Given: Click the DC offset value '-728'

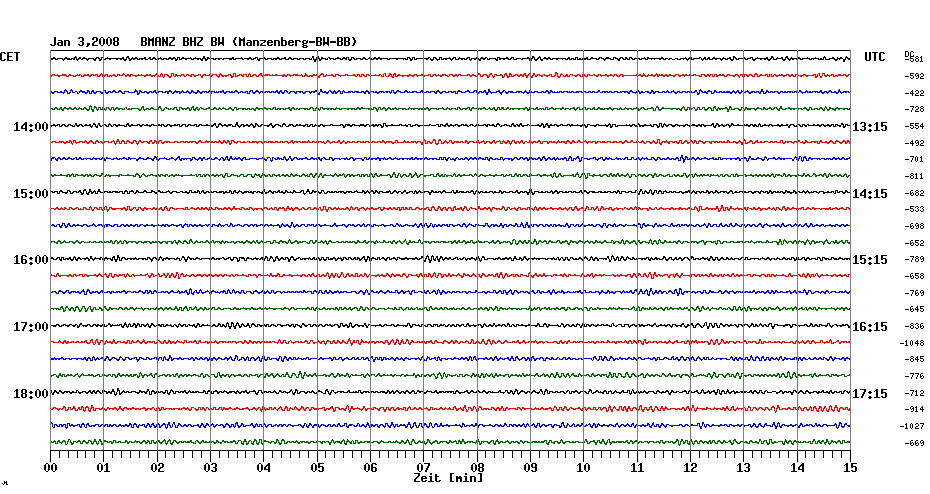Looking at the screenshot, I should pyautogui.click(x=914, y=110).
